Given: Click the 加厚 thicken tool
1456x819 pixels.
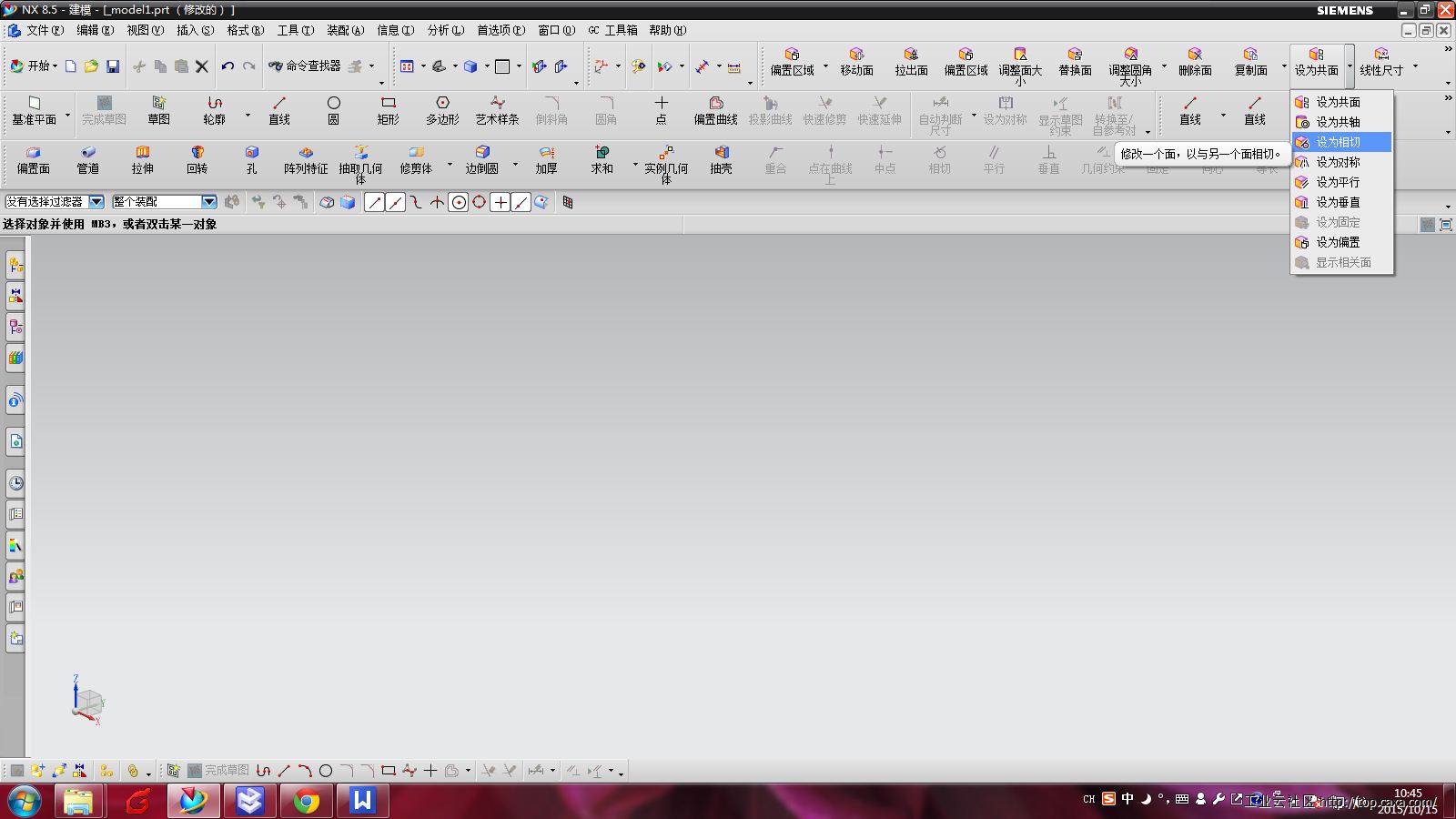Looking at the screenshot, I should 546,160.
